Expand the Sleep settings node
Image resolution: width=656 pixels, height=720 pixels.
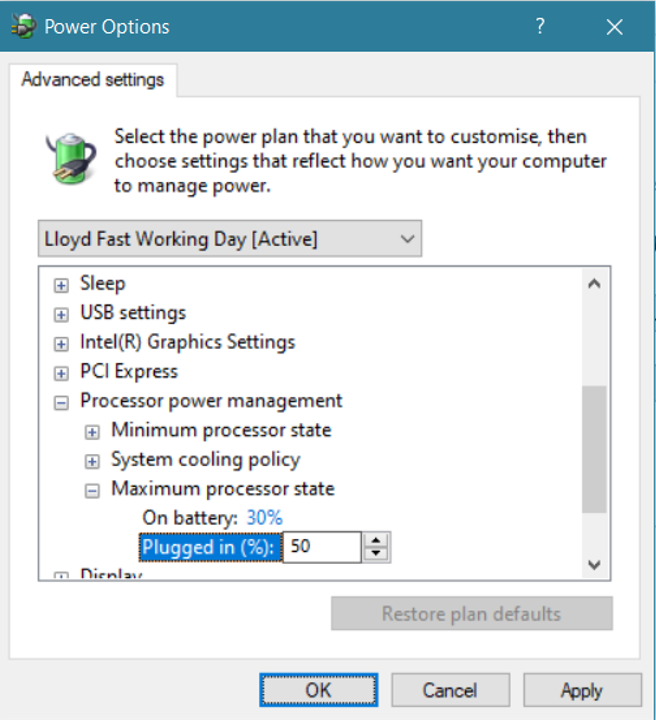tap(62, 285)
